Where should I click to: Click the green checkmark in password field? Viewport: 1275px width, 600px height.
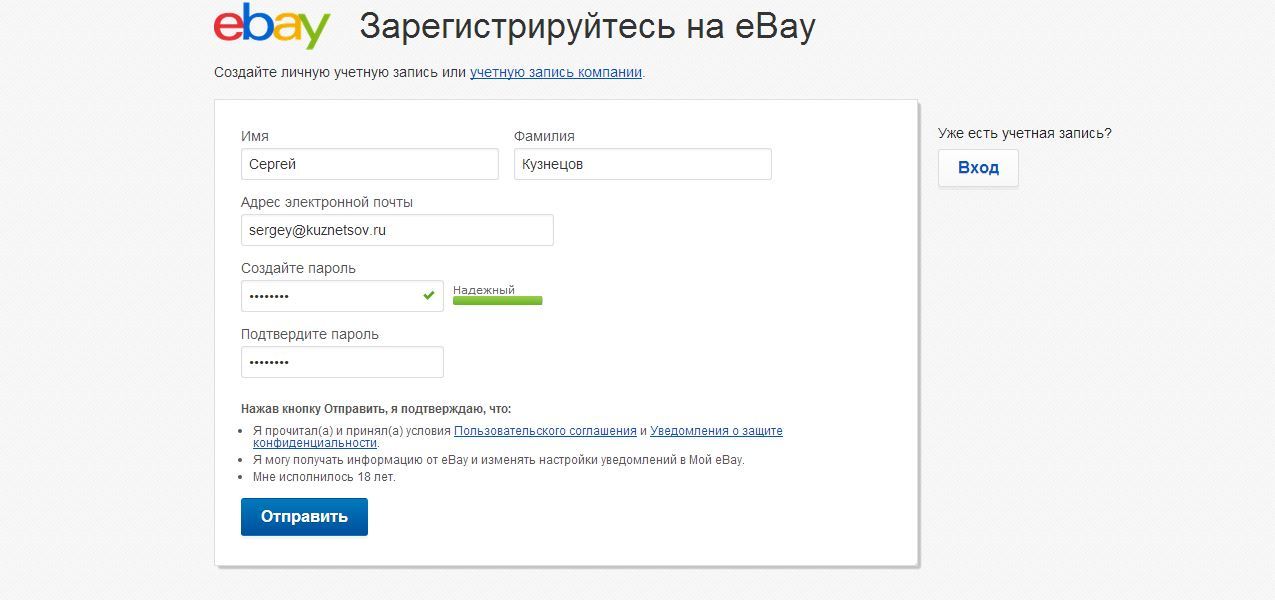(x=429, y=296)
